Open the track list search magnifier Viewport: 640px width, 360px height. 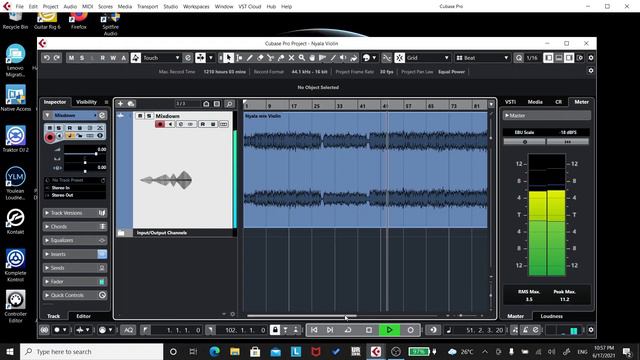pos(230,104)
